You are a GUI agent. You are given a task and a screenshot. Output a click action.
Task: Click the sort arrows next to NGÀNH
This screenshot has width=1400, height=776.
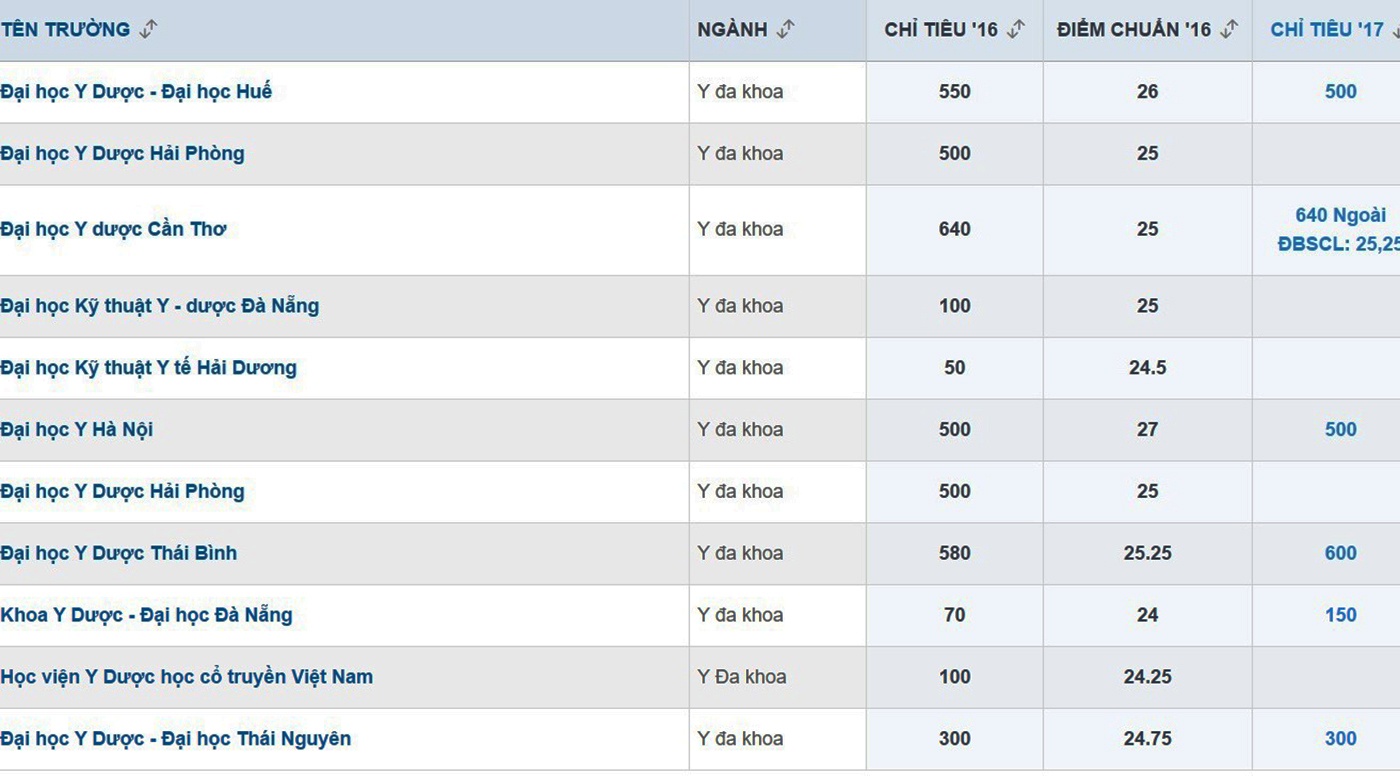click(785, 30)
